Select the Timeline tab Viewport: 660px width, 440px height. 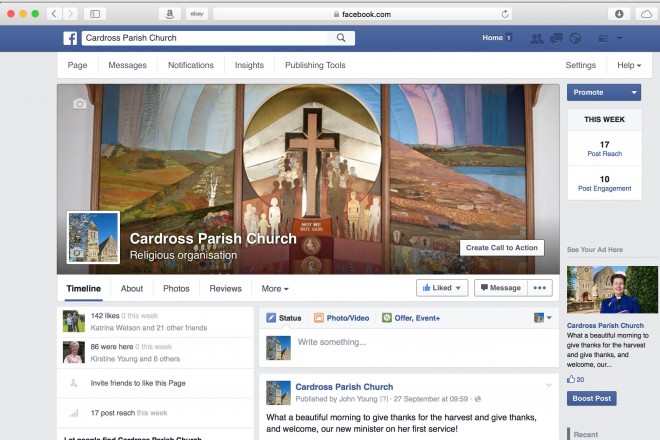[x=83, y=288]
